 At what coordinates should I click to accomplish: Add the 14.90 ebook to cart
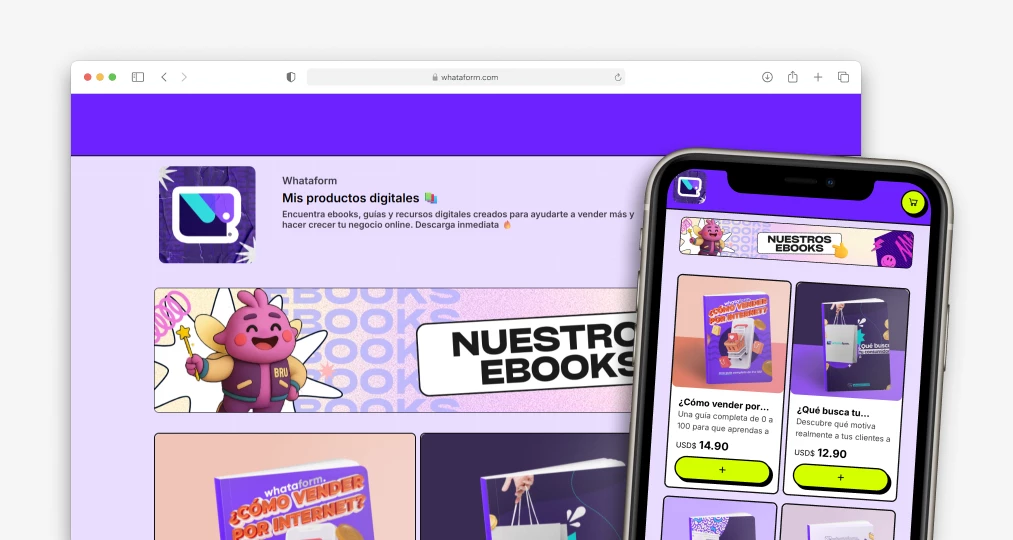point(722,470)
